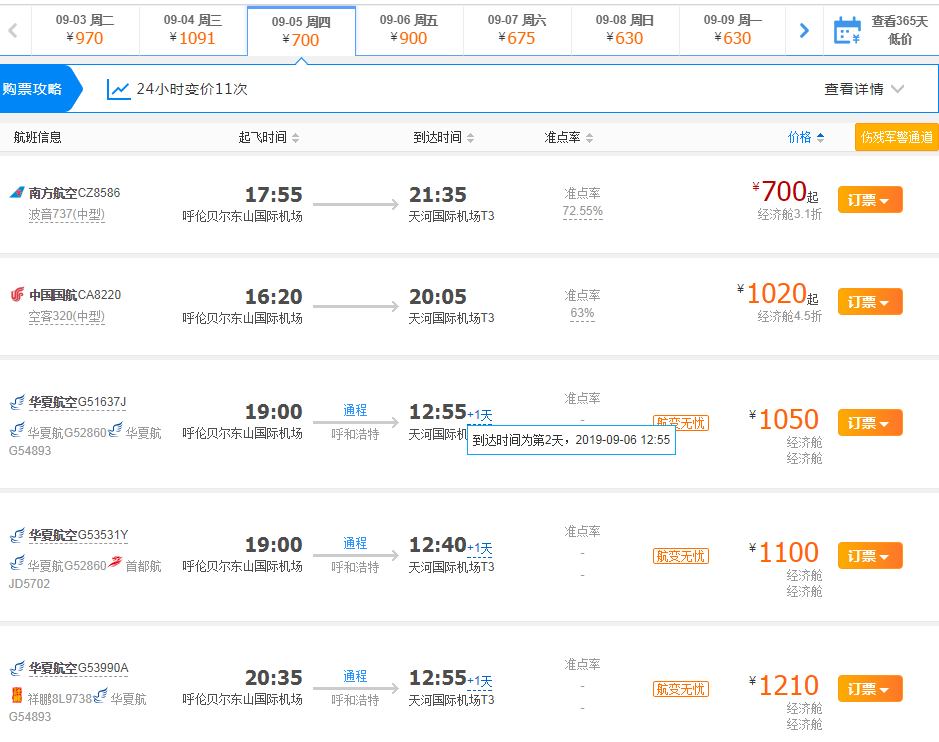Click the next dates right arrow
Viewport: 939px width, 742px height.
click(x=804, y=30)
